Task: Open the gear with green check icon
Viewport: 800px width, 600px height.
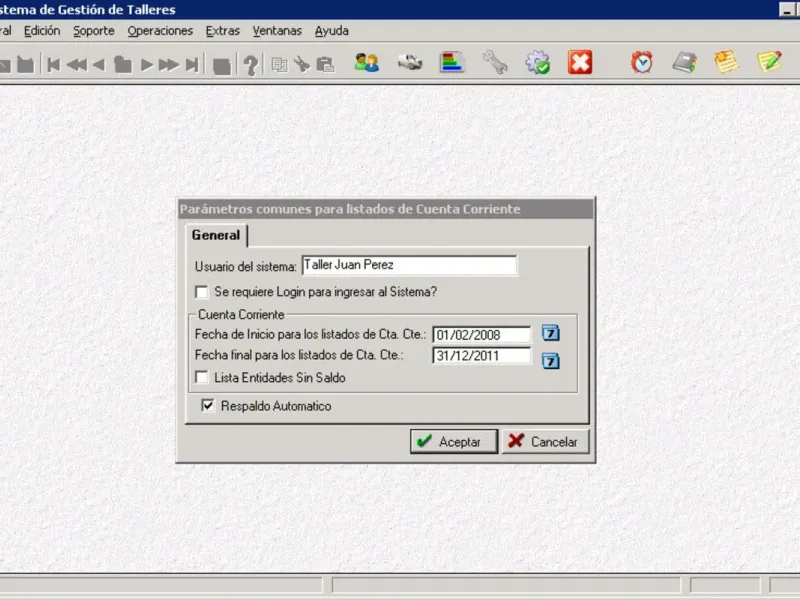Action: (538, 62)
